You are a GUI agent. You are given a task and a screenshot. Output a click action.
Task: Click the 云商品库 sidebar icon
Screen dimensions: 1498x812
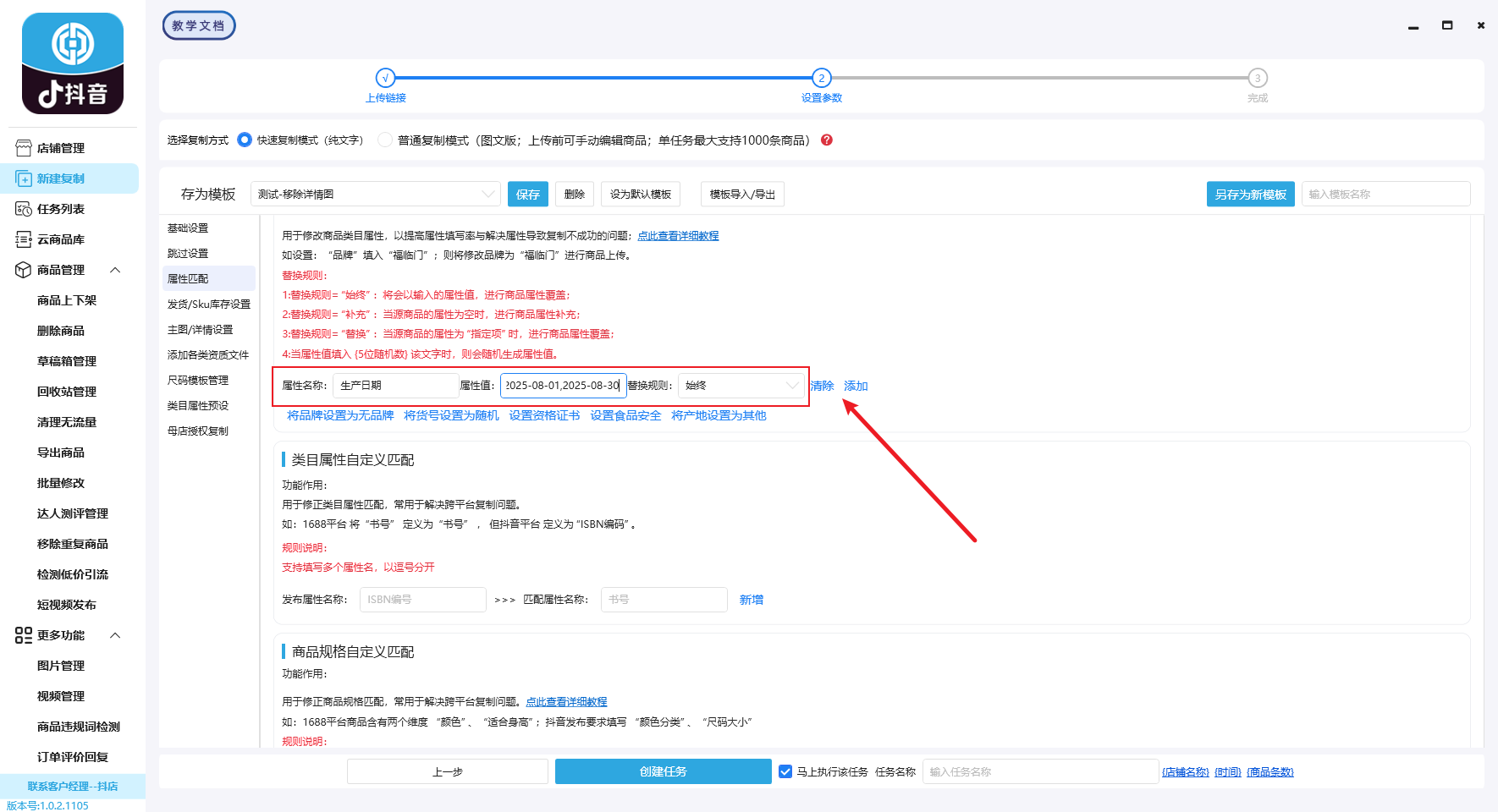pyautogui.click(x=24, y=239)
